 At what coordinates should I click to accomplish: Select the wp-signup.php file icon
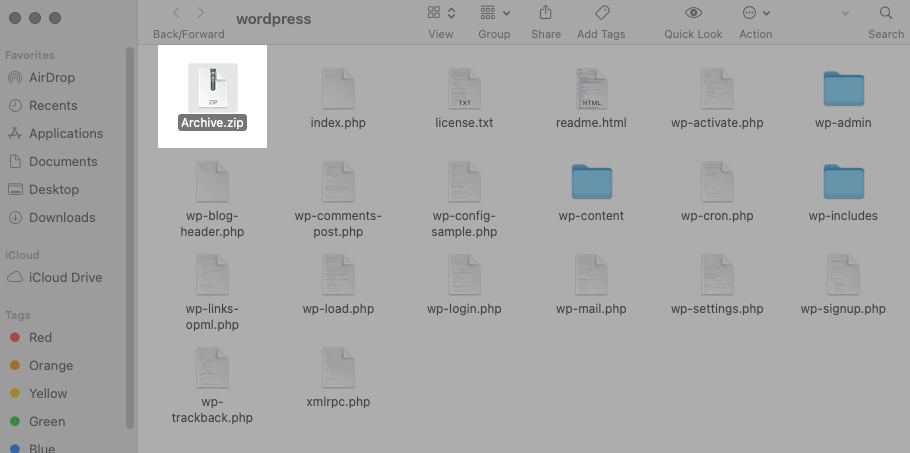point(843,274)
